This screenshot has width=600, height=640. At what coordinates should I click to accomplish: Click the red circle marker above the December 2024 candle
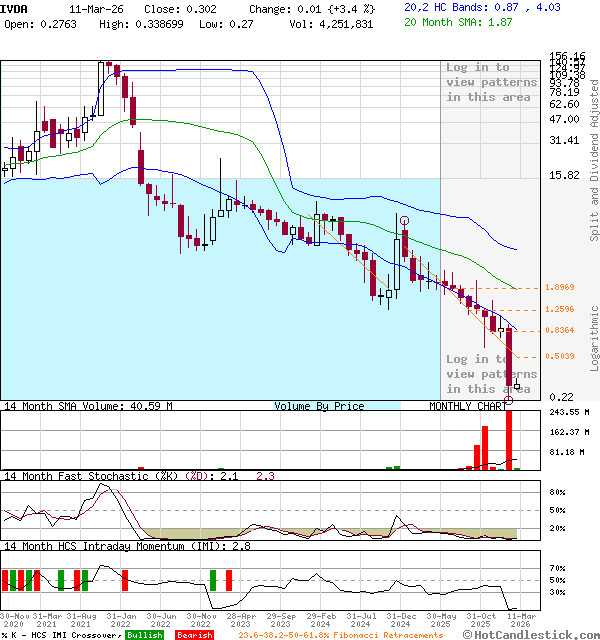404,220
